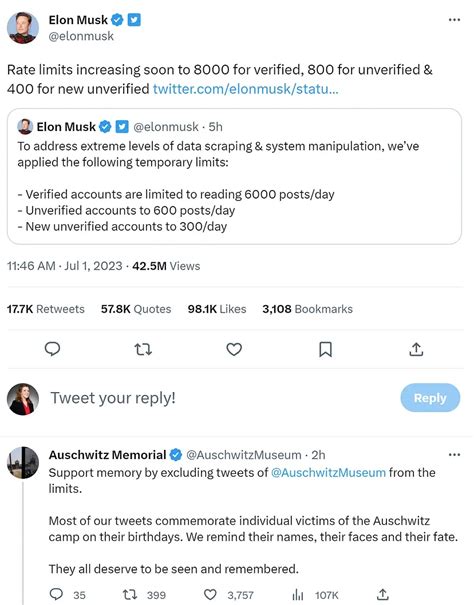The width and height of the screenshot is (474, 605).
Task: Reply to the Auschwitz Memorial tweet
Action: tap(57, 594)
